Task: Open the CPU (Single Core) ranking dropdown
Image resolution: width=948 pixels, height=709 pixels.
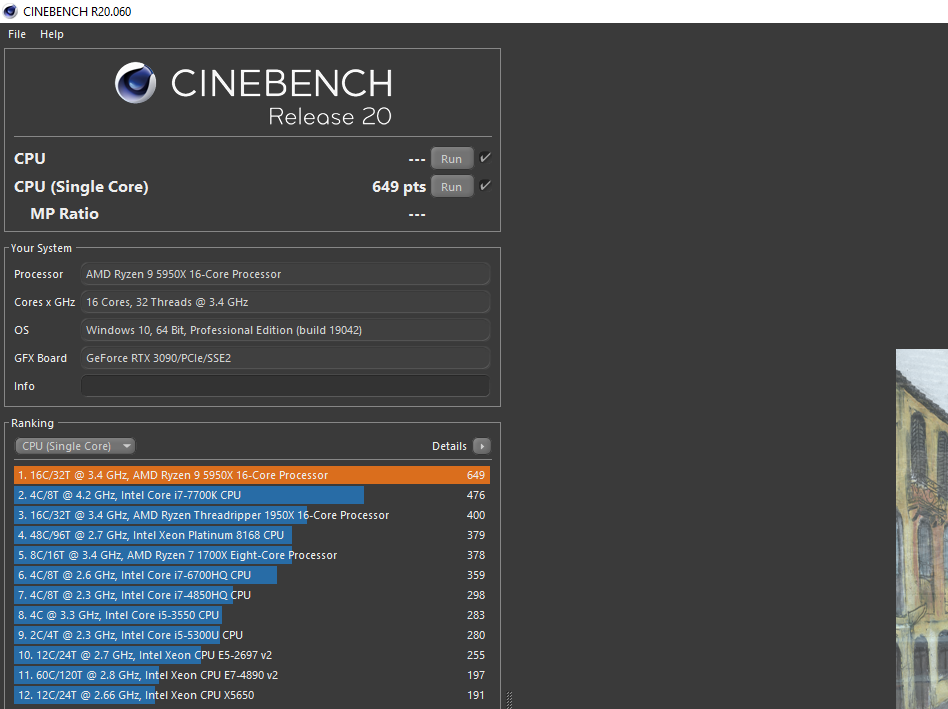Action: (75, 446)
